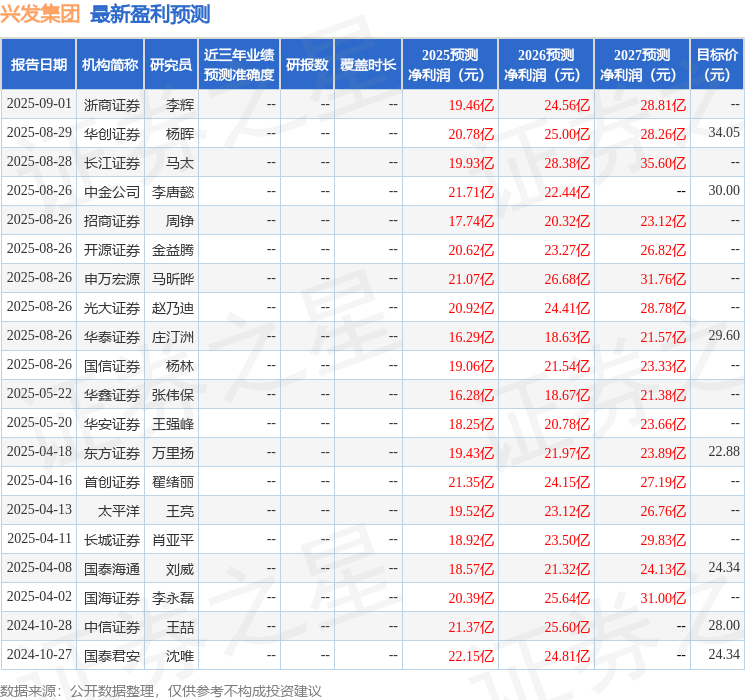
Task: Click the 35.60亿 forecast in 长江证券 row
Action: click(x=663, y=162)
